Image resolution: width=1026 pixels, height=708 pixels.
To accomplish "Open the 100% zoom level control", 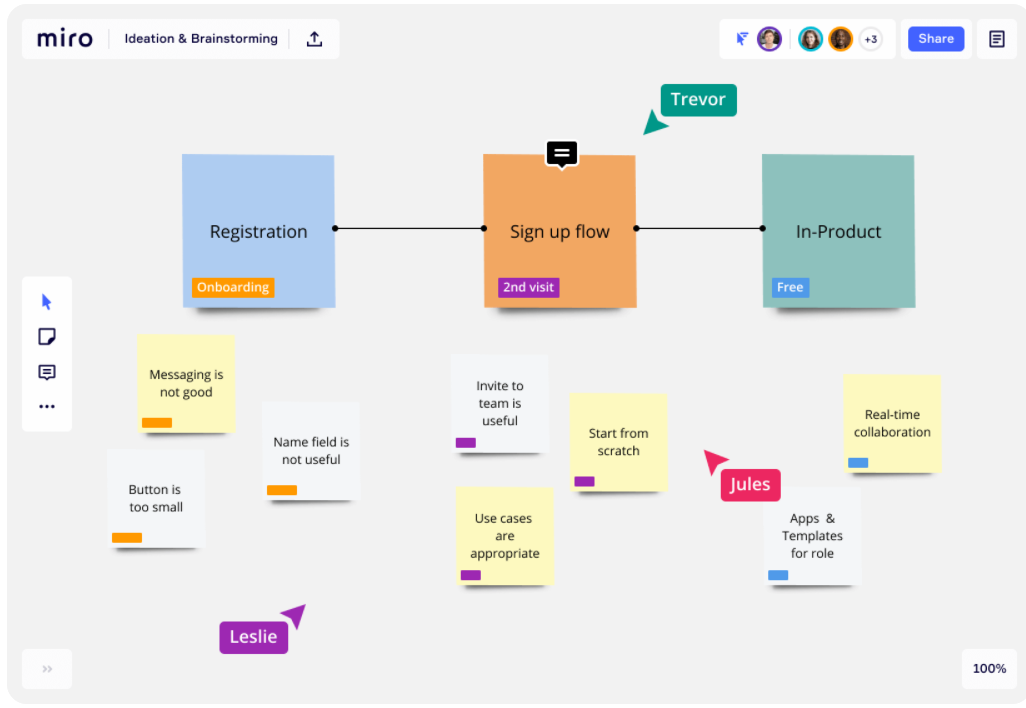I will [989, 669].
